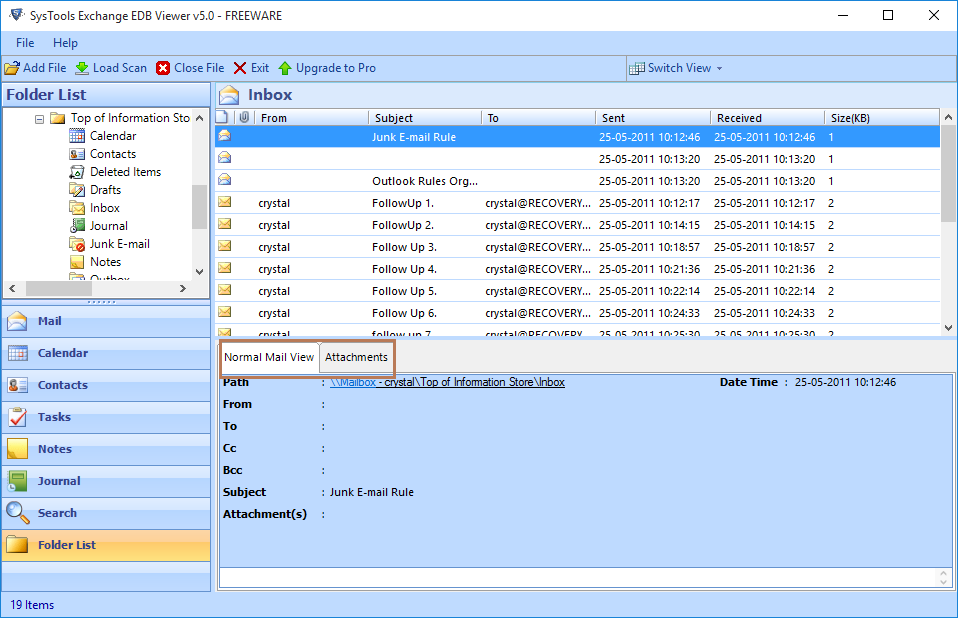The width and height of the screenshot is (958, 618).
Task: Select the Follow Up 5. message row
Action: click(577, 291)
